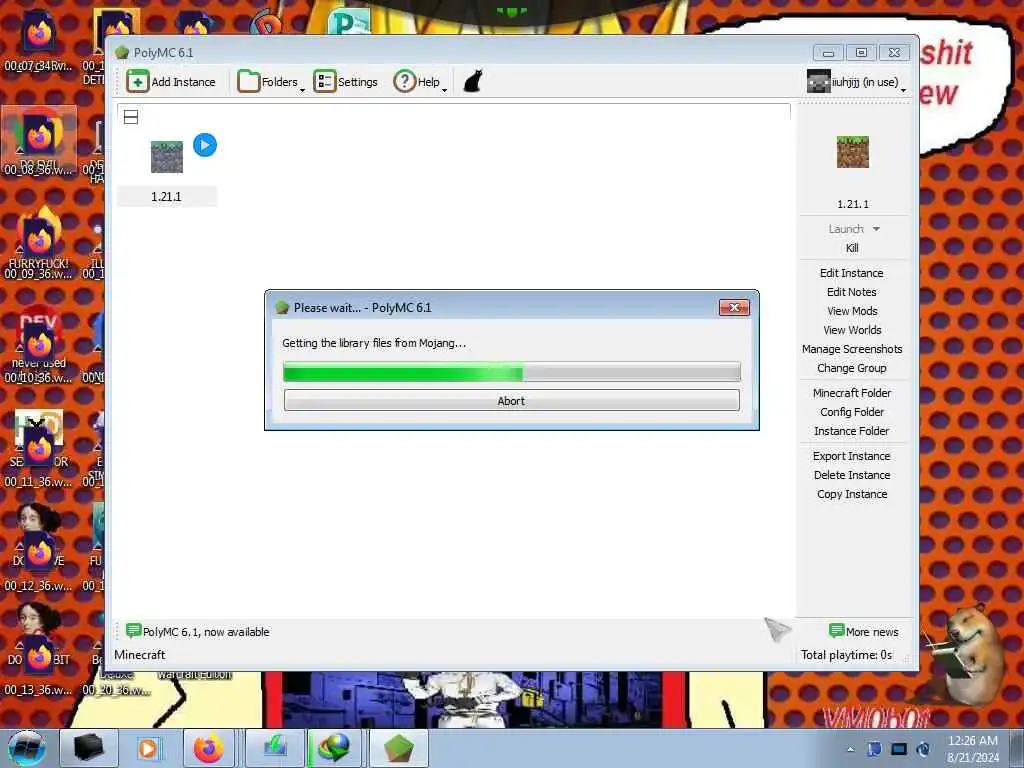Open Firefox from the taskbar

point(208,748)
